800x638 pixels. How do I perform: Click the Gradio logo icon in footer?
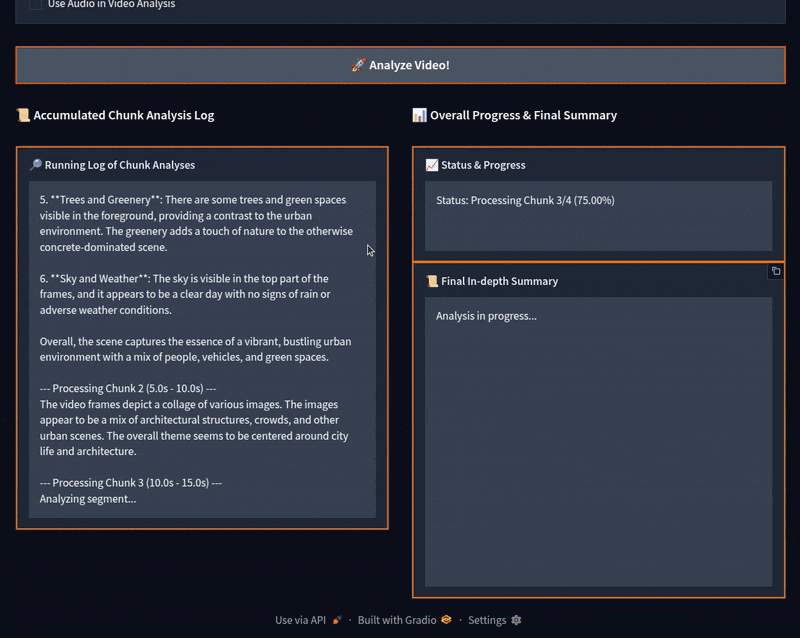click(446, 620)
